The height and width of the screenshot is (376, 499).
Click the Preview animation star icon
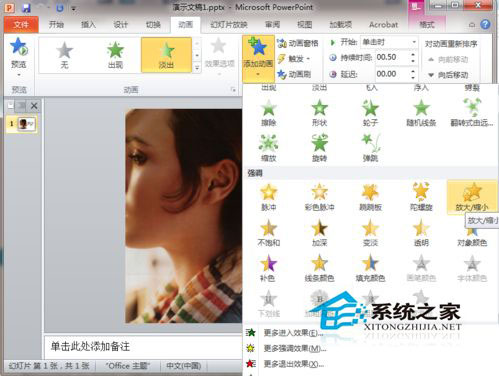click(19, 47)
